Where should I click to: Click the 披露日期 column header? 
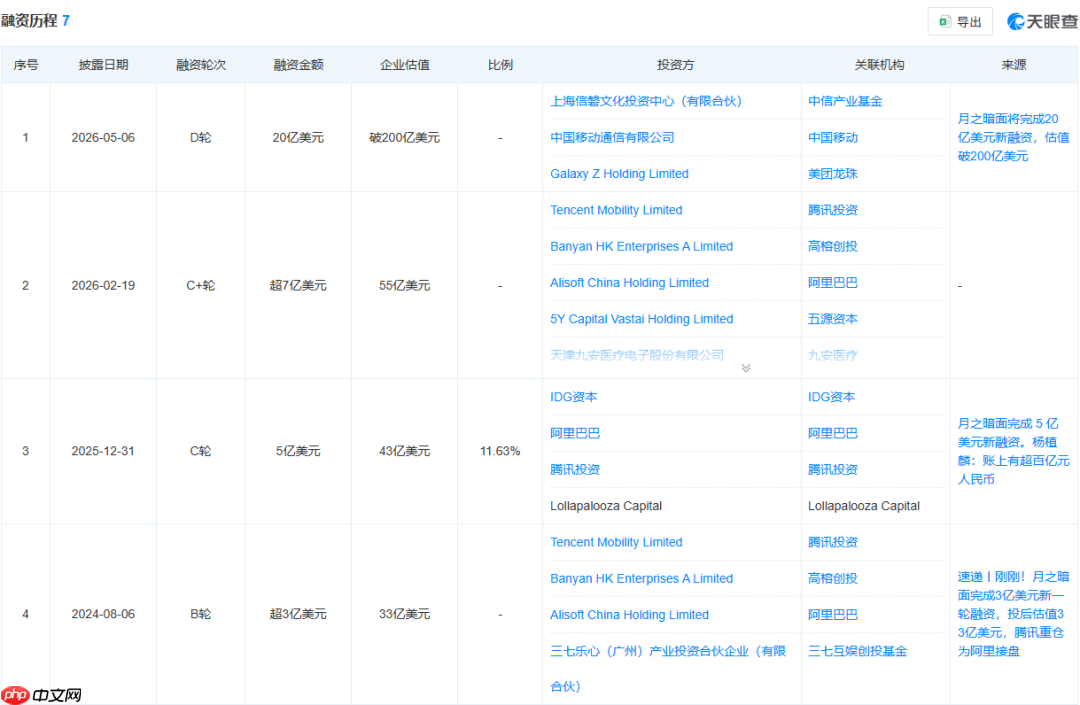(x=103, y=65)
